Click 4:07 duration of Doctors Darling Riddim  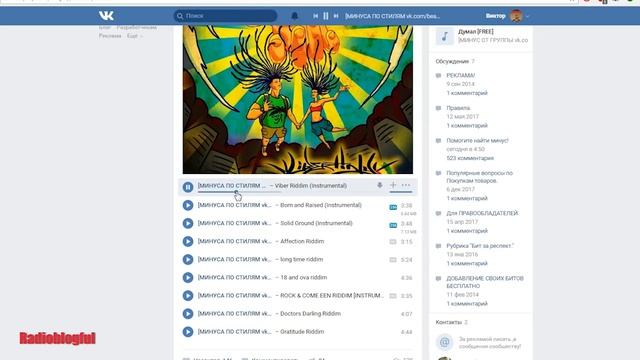click(x=407, y=314)
